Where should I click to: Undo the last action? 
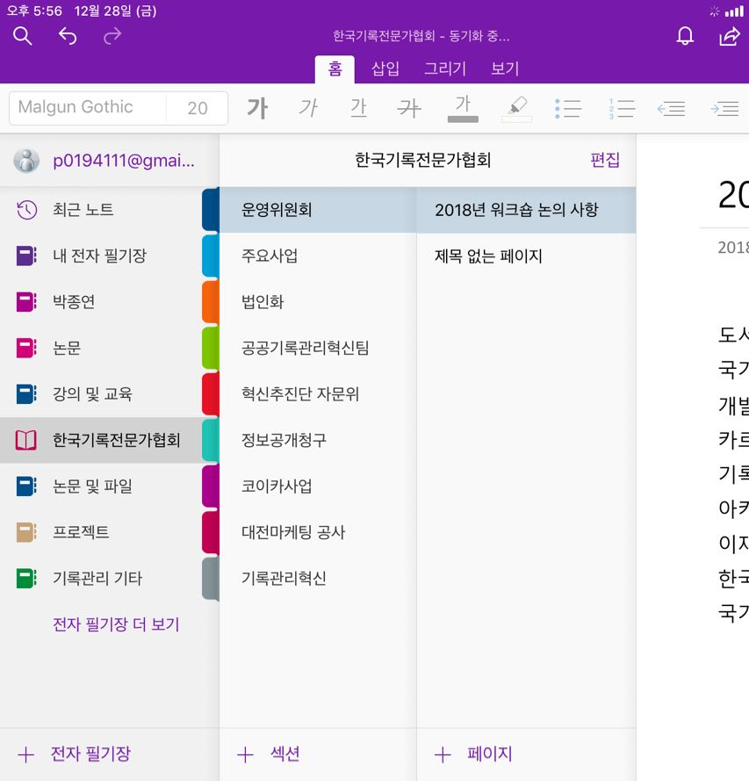pos(68,36)
